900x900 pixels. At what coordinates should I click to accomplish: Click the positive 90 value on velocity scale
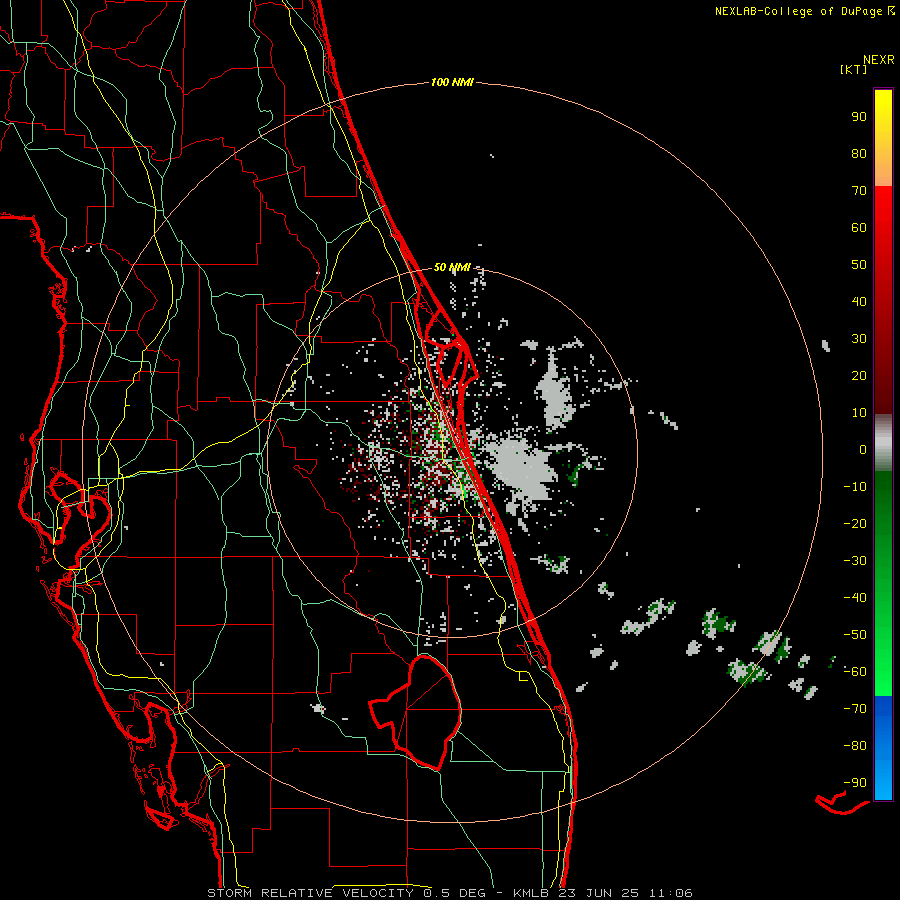click(859, 117)
